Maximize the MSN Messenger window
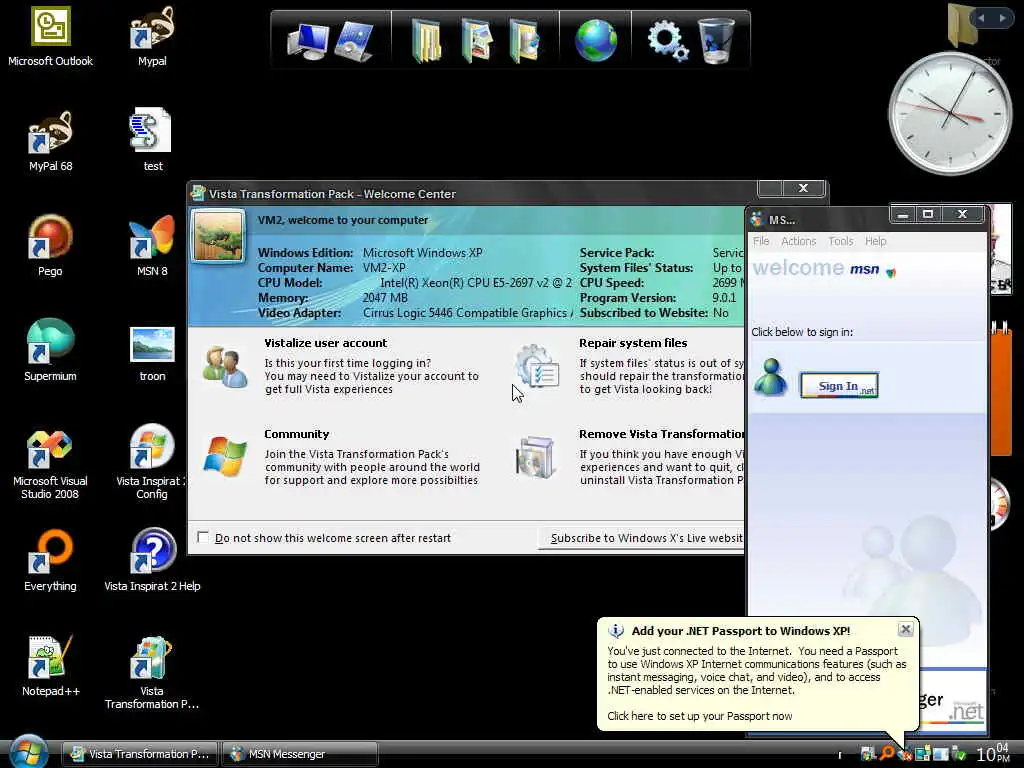Screen dimensions: 1024x768 [927, 214]
